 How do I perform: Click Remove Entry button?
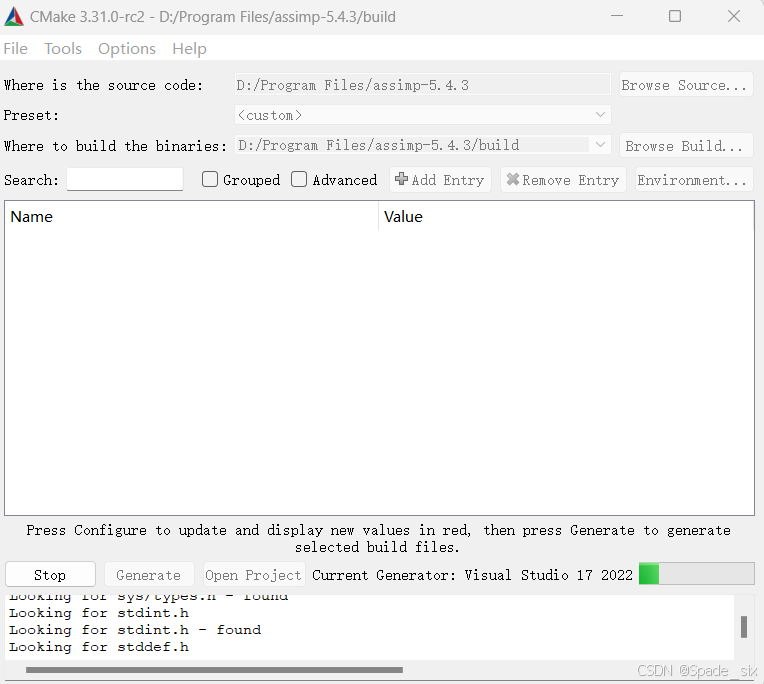click(x=563, y=180)
